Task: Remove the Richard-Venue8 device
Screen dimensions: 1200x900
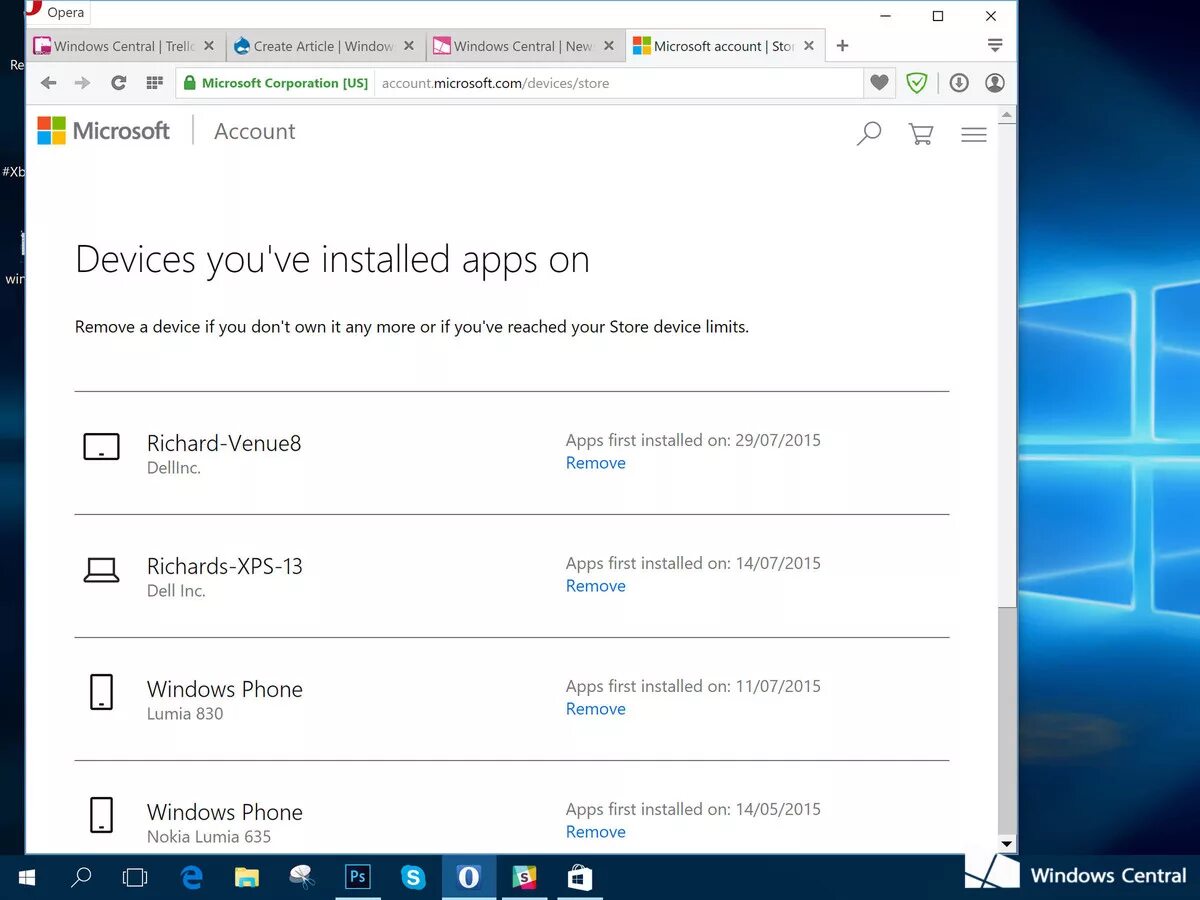Action: tap(596, 462)
